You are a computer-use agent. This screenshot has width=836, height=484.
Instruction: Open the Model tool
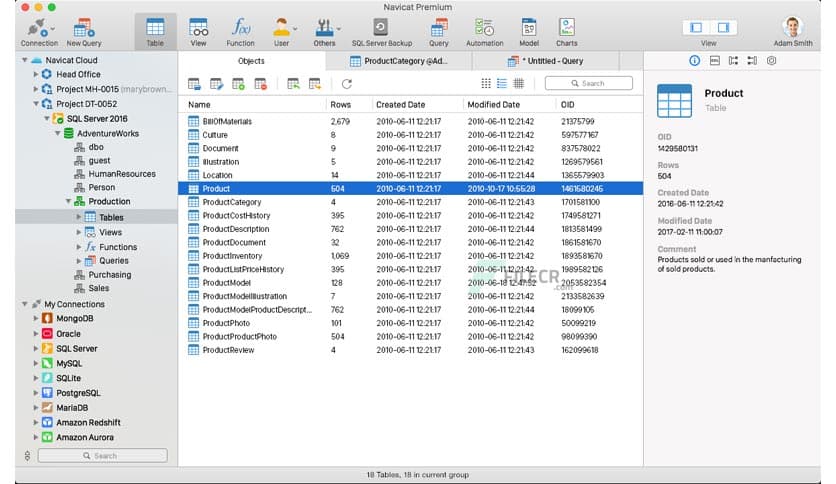[x=529, y=32]
